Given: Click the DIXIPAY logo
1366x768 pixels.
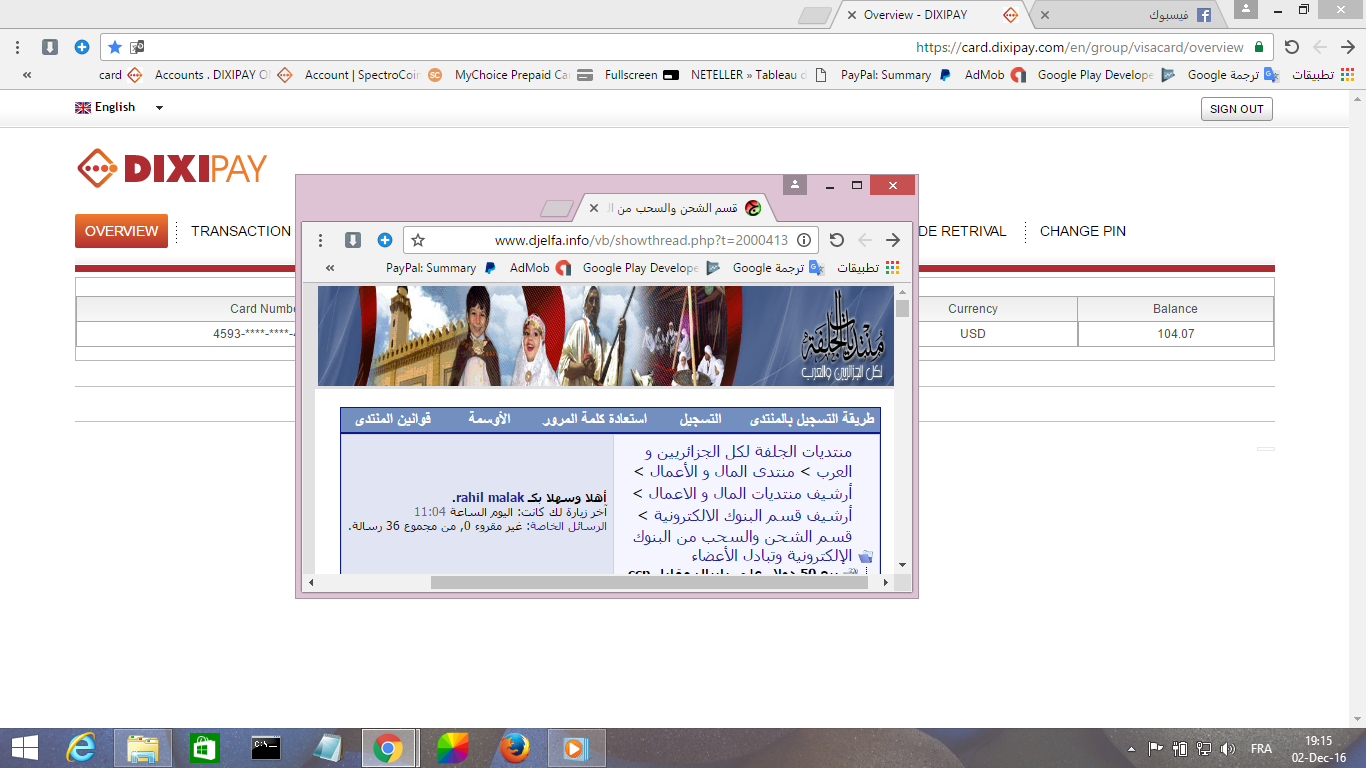Looking at the screenshot, I should (x=172, y=168).
